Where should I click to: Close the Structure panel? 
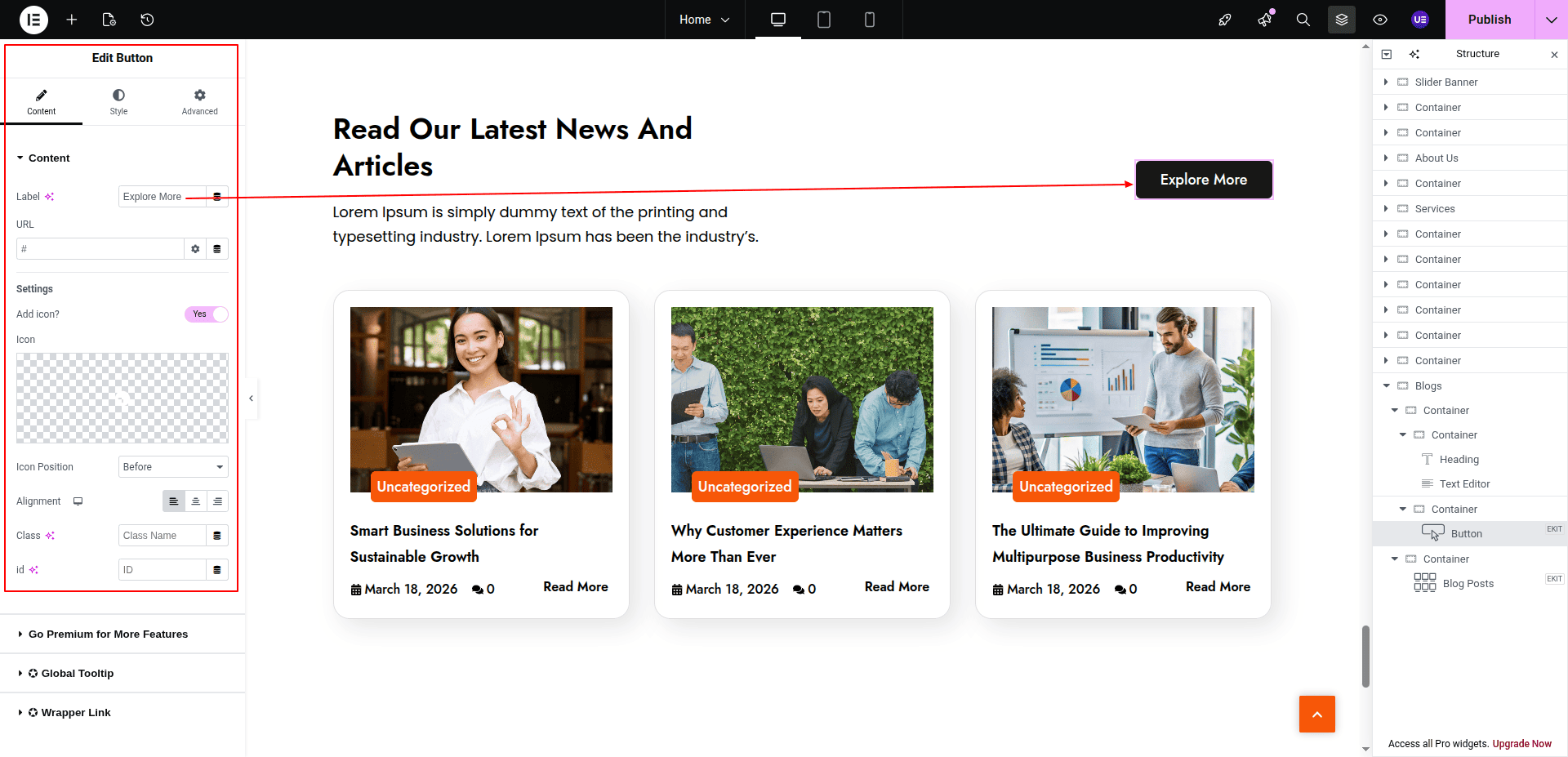(1554, 55)
